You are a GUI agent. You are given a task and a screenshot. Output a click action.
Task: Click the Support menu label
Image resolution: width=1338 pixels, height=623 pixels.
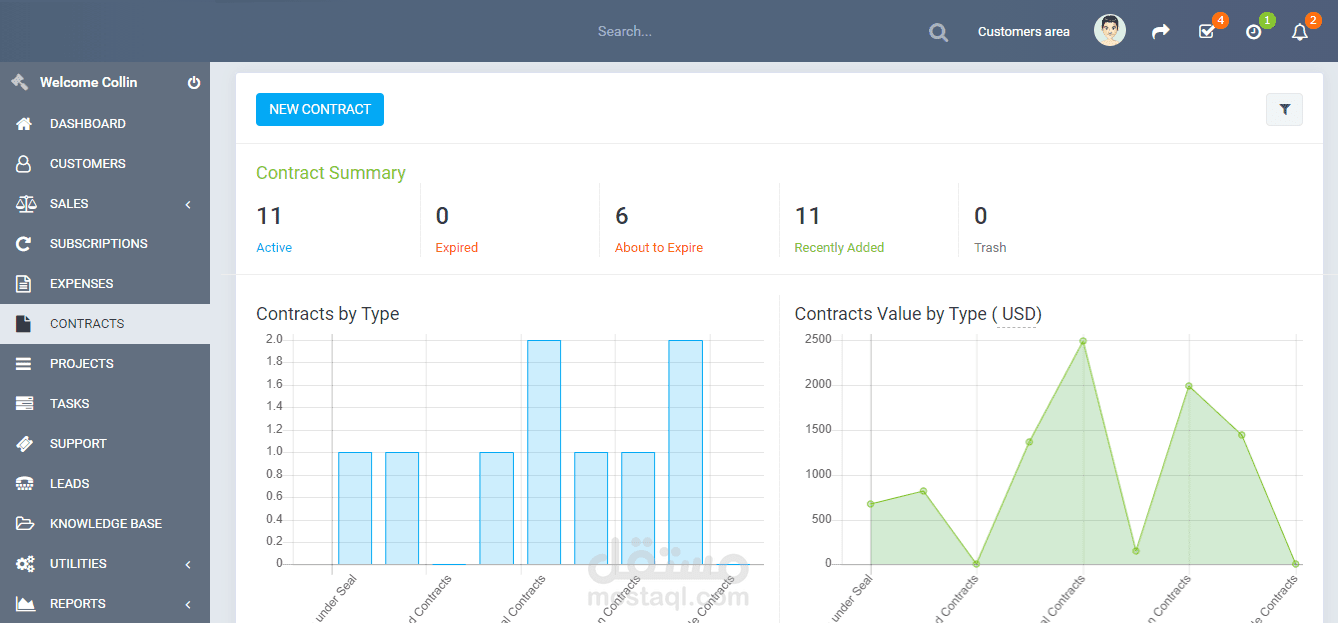pos(78,444)
